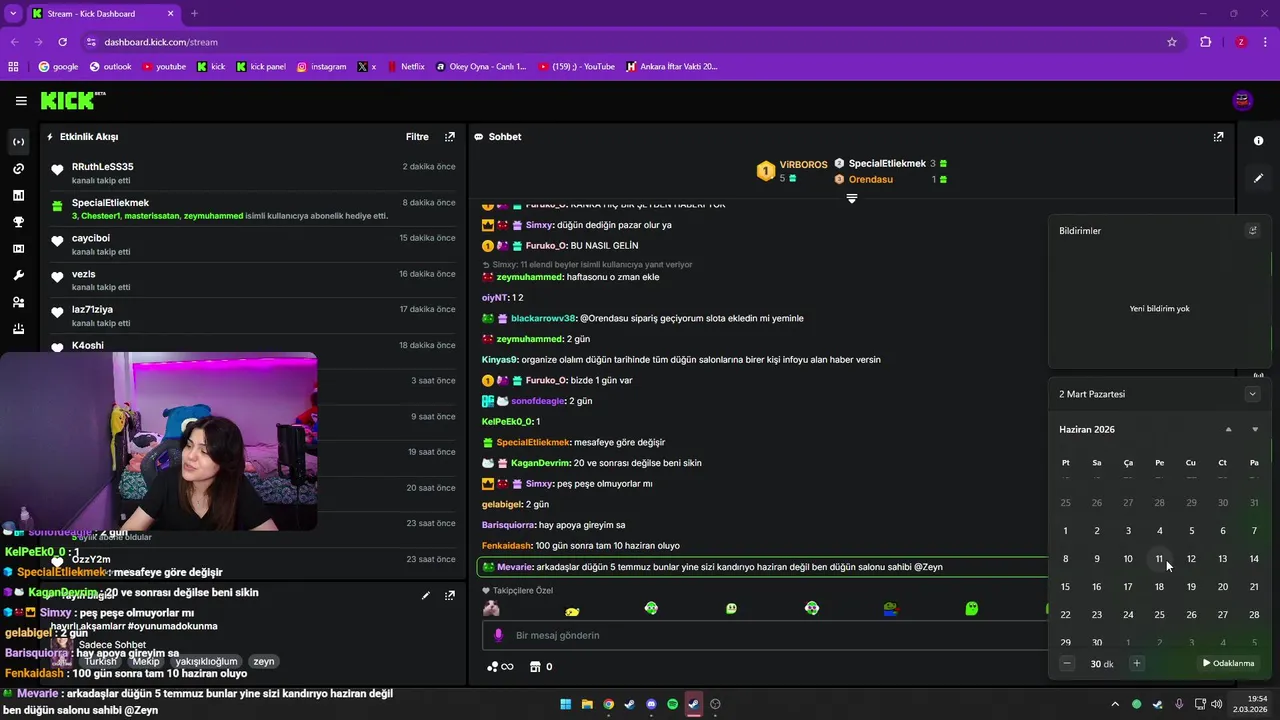Open the video clips icon in sidebar

(18, 249)
